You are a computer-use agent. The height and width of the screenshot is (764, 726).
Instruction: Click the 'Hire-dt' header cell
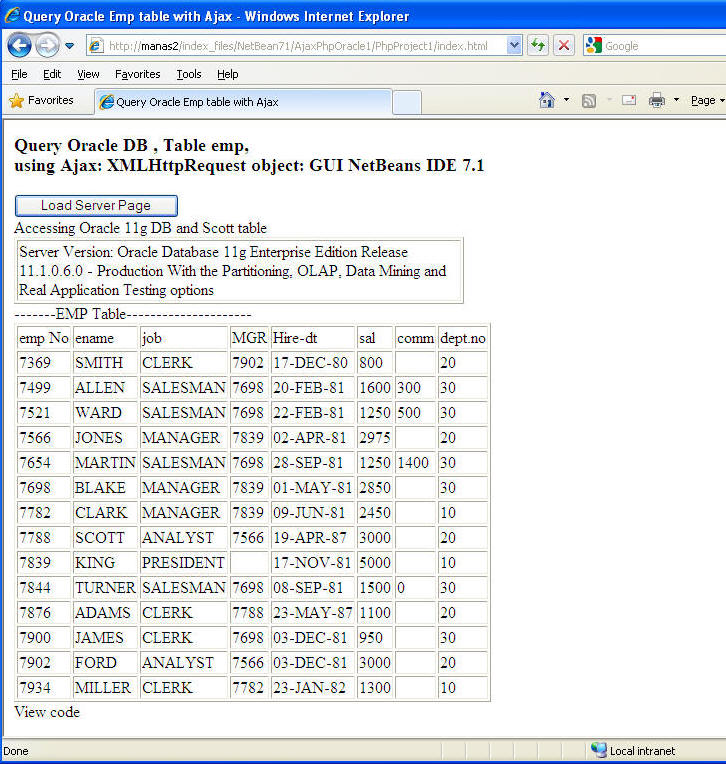click(313, 338)
